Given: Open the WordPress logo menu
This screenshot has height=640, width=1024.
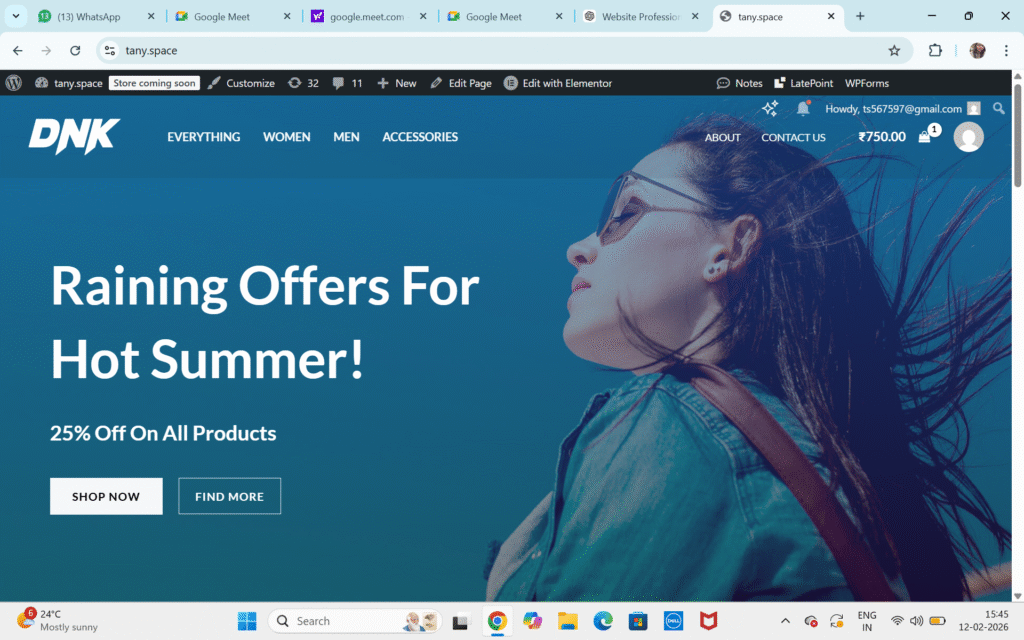Looking at the screenshot, I should point(14,83).
